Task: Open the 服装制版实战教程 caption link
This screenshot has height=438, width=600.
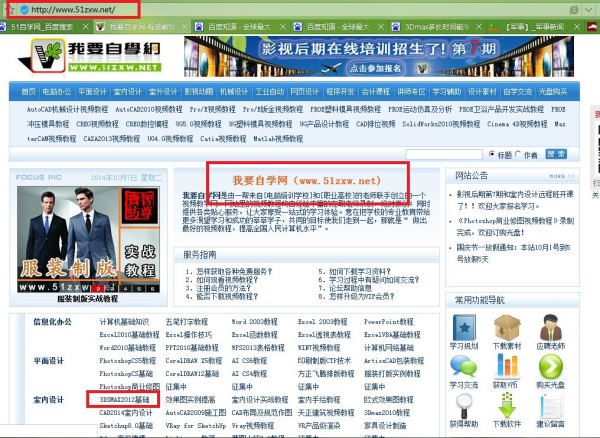Action: coord(88,298)
